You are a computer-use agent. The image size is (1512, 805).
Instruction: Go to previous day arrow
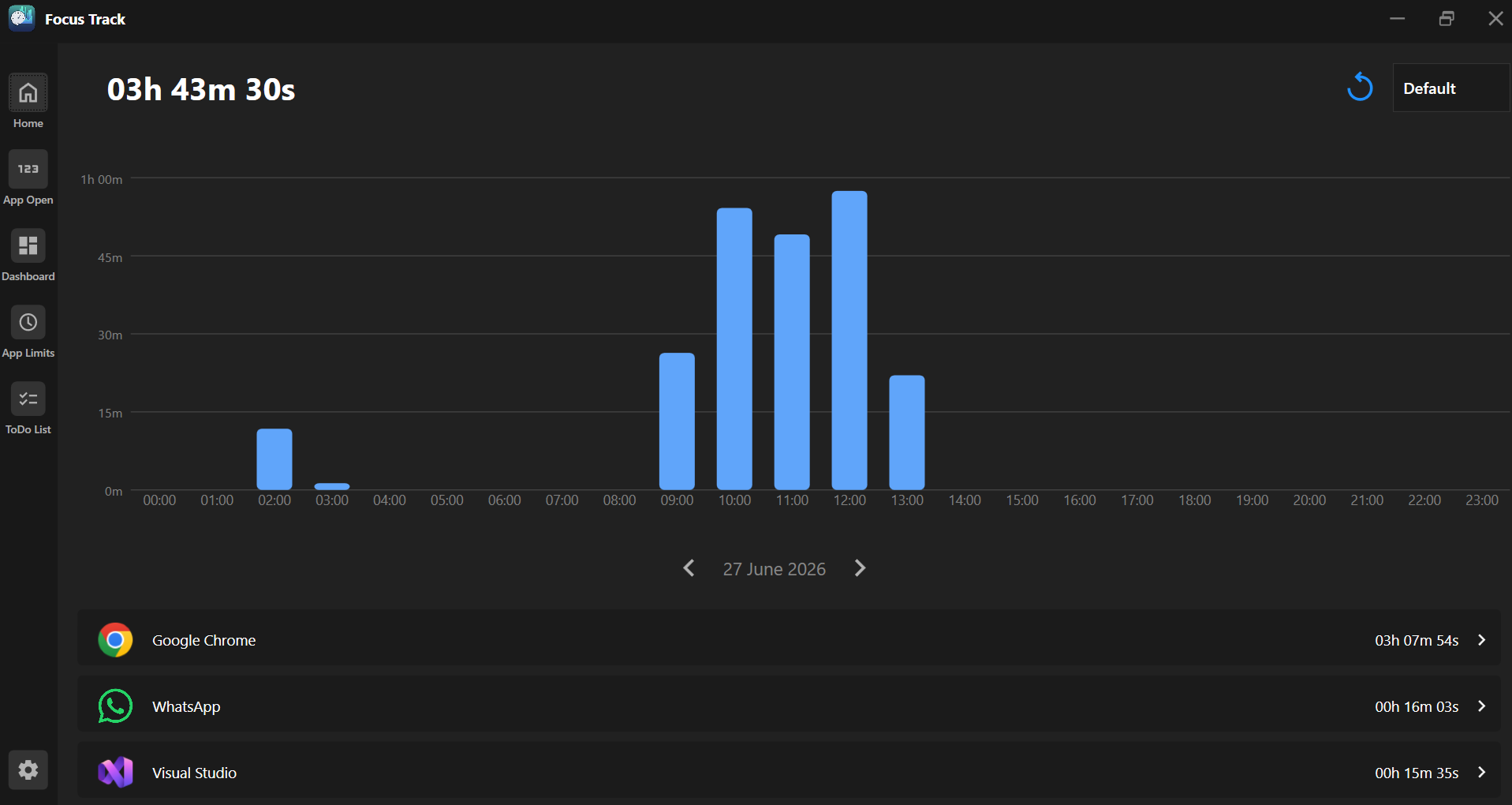pos(689,568)
